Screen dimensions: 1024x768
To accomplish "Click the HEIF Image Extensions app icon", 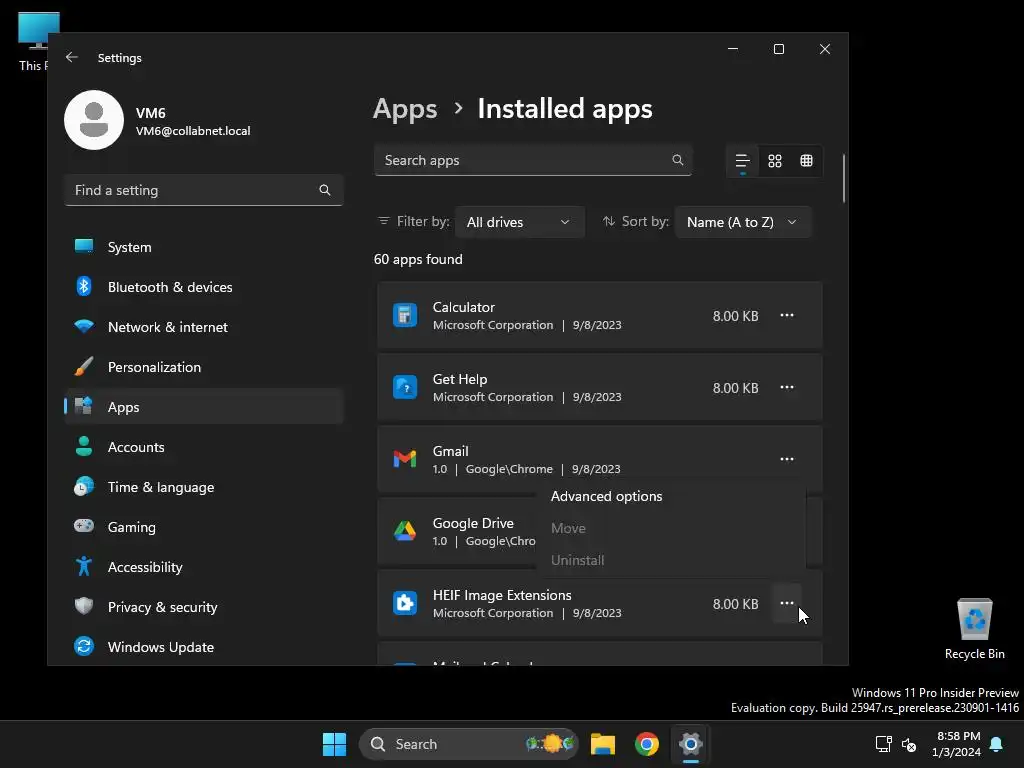I will (405, 603).
